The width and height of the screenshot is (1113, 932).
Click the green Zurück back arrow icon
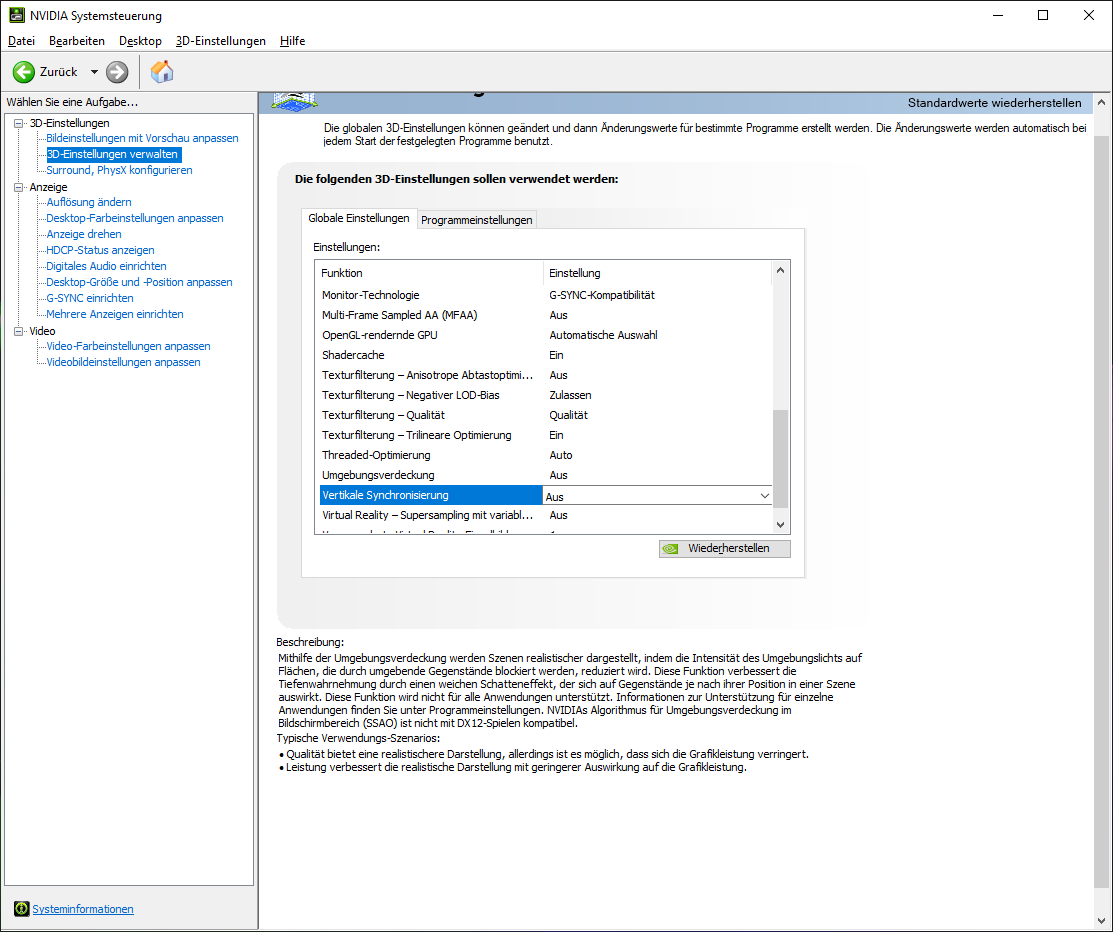click(23, 72)
